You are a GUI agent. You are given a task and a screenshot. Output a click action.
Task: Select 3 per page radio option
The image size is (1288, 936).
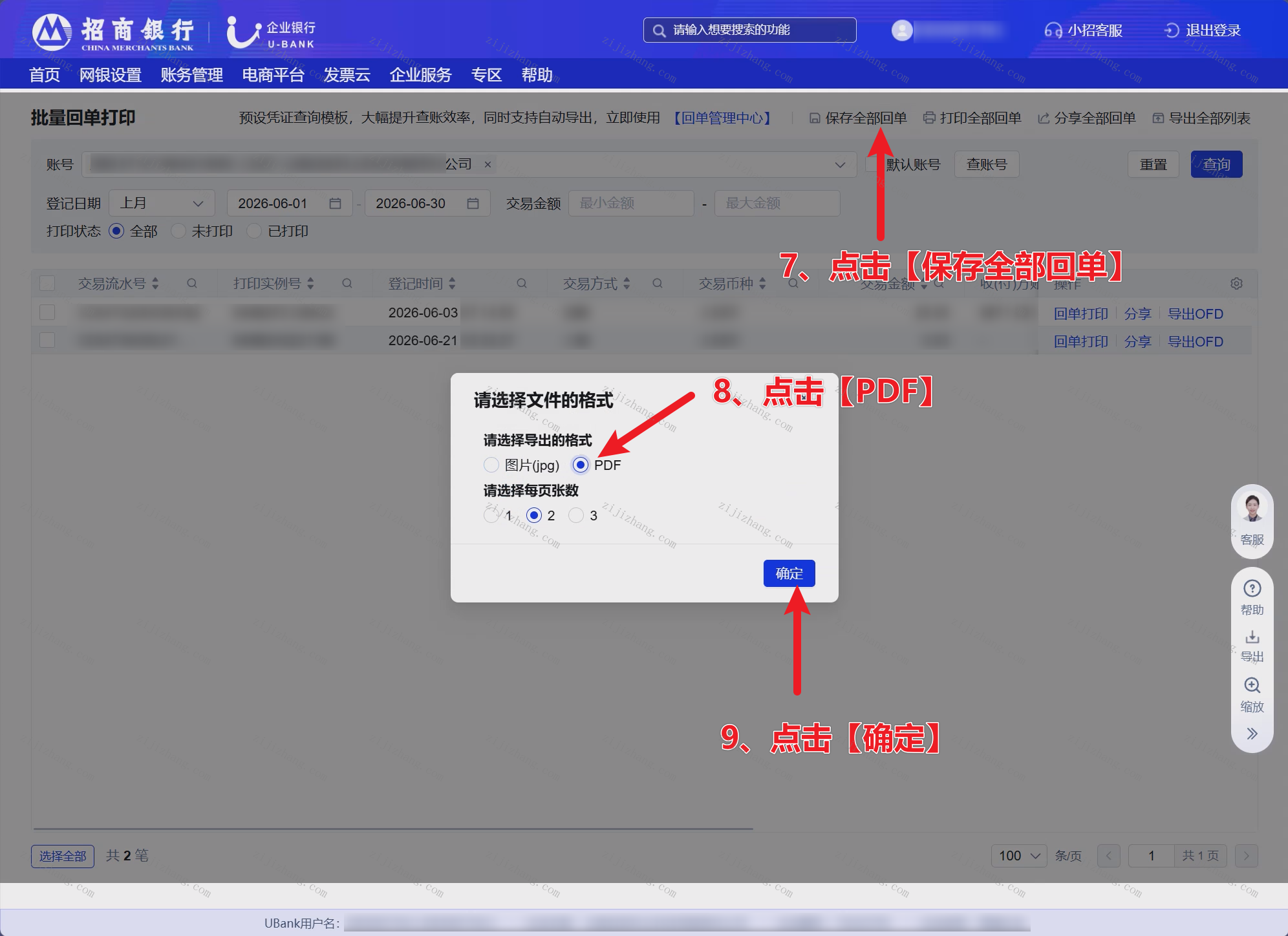point(576,515)
